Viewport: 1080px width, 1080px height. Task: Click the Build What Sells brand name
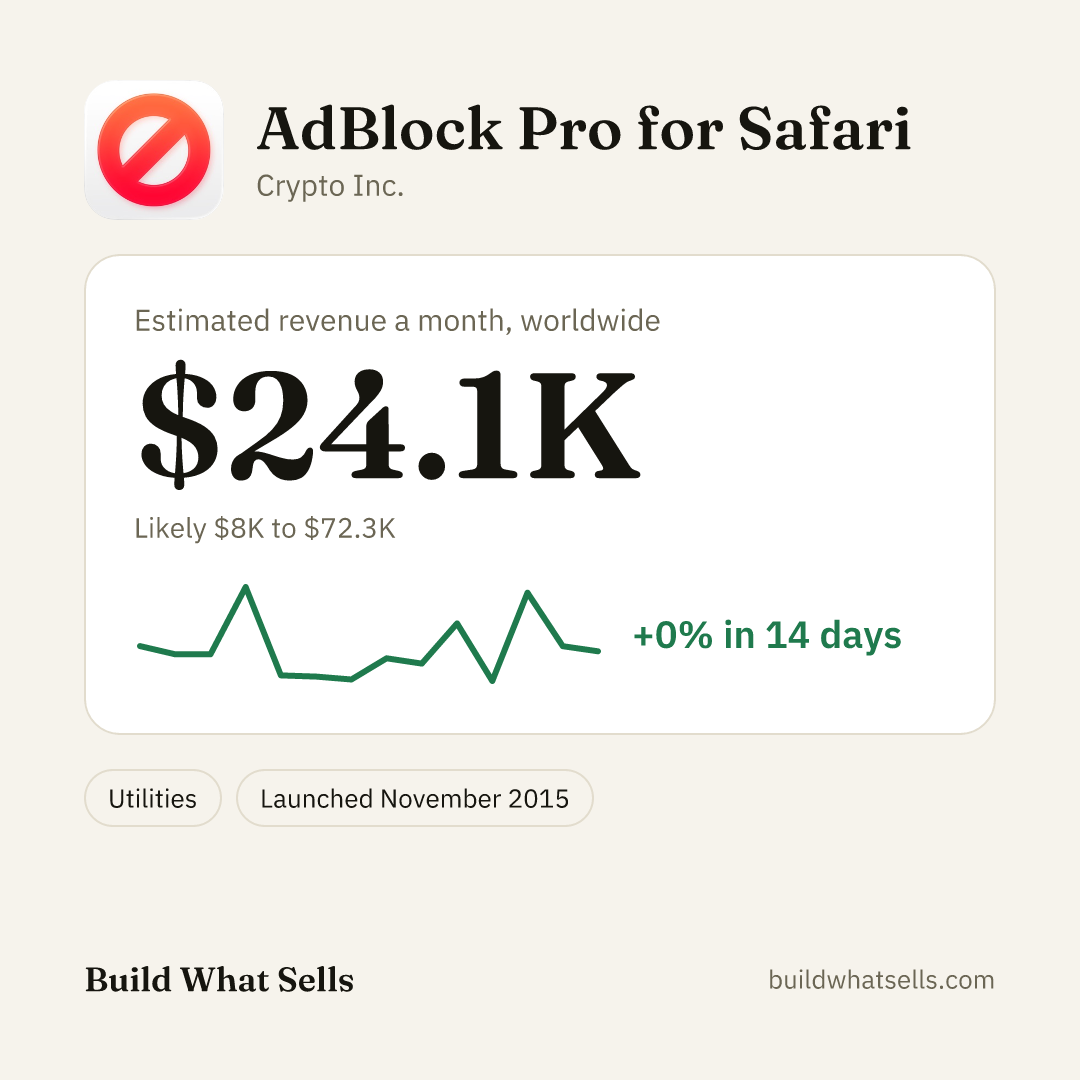(x=219, y=979)
